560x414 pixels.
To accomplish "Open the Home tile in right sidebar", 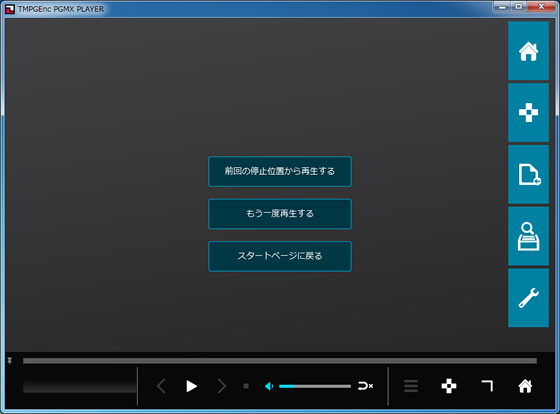I will [528, 51].
